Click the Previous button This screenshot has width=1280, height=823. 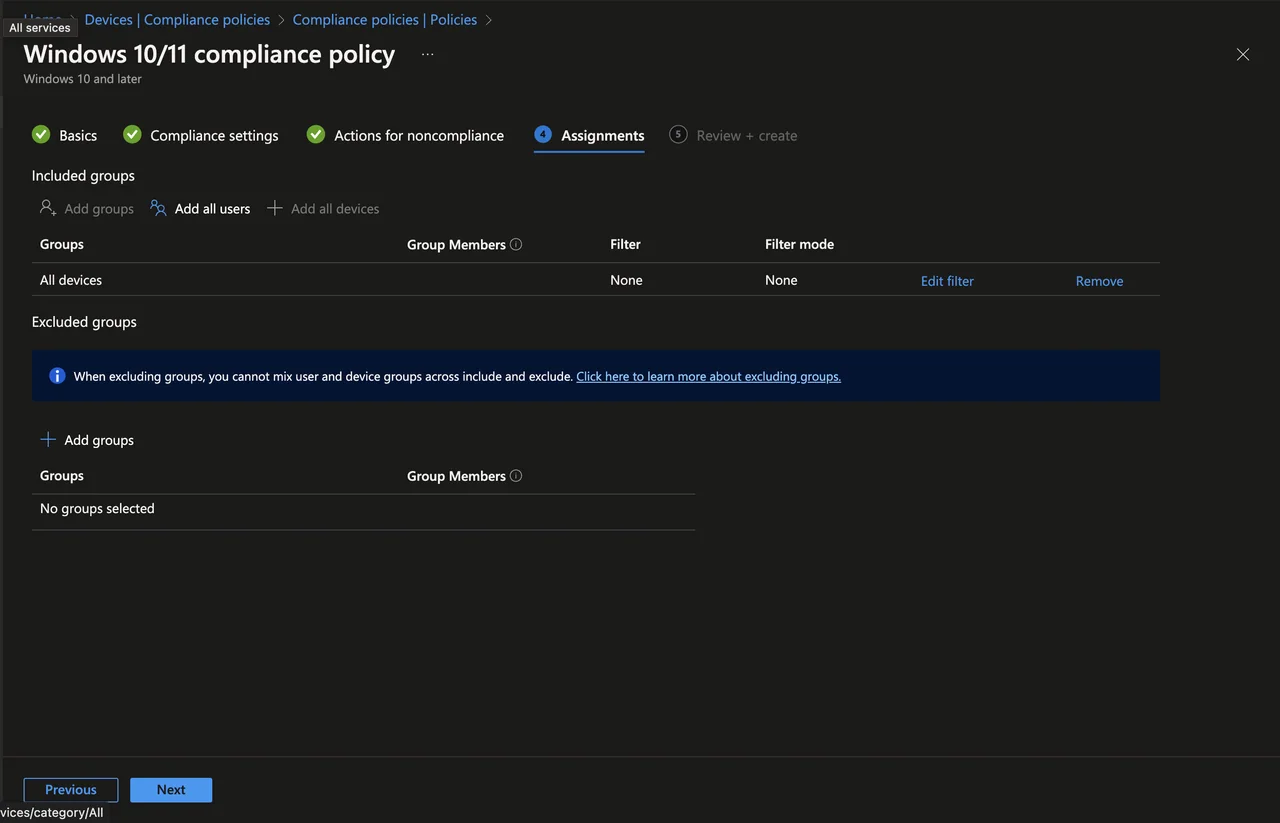tap(71, 790)
